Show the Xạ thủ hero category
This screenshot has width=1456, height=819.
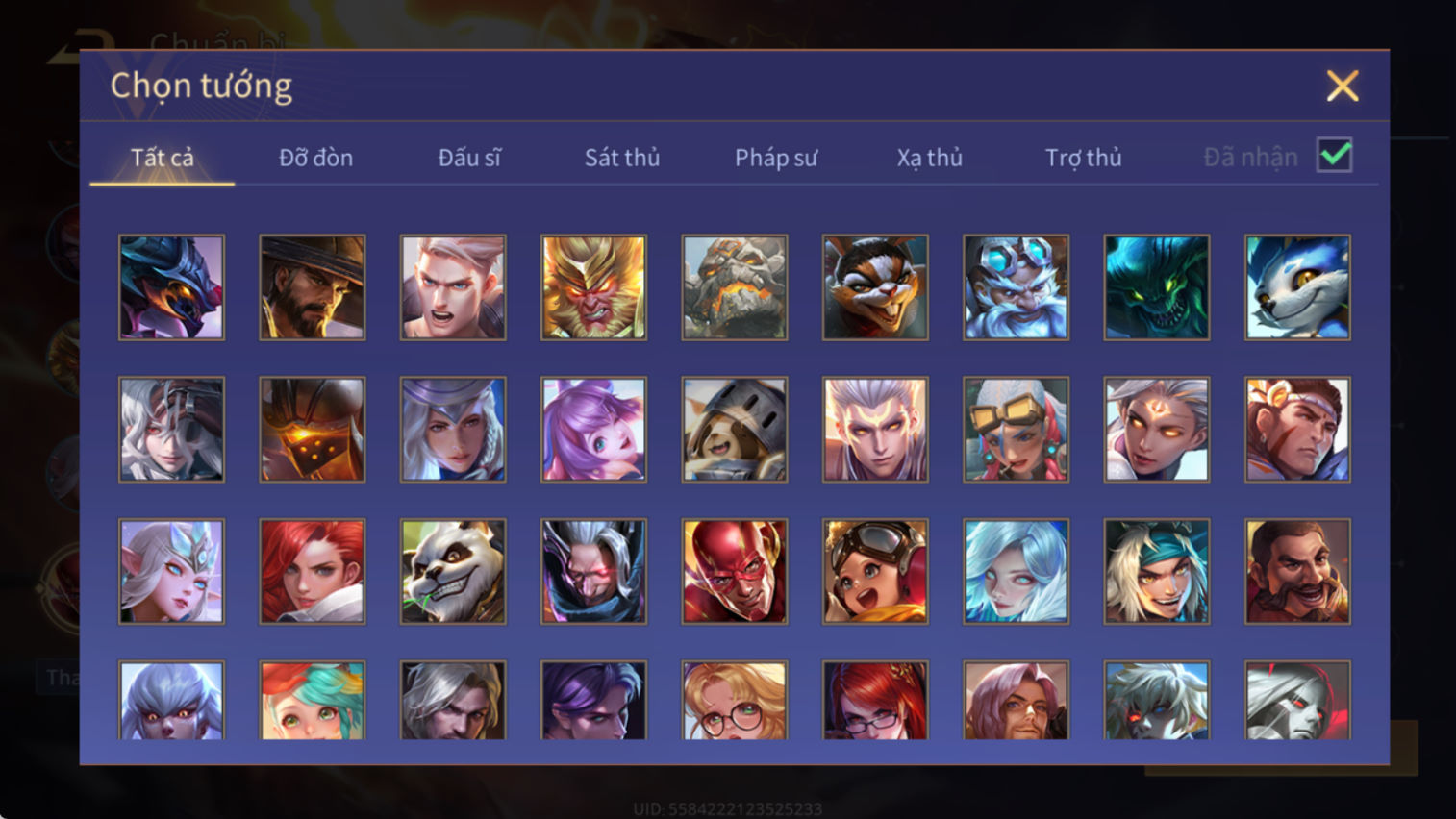(x=929, y=158)
